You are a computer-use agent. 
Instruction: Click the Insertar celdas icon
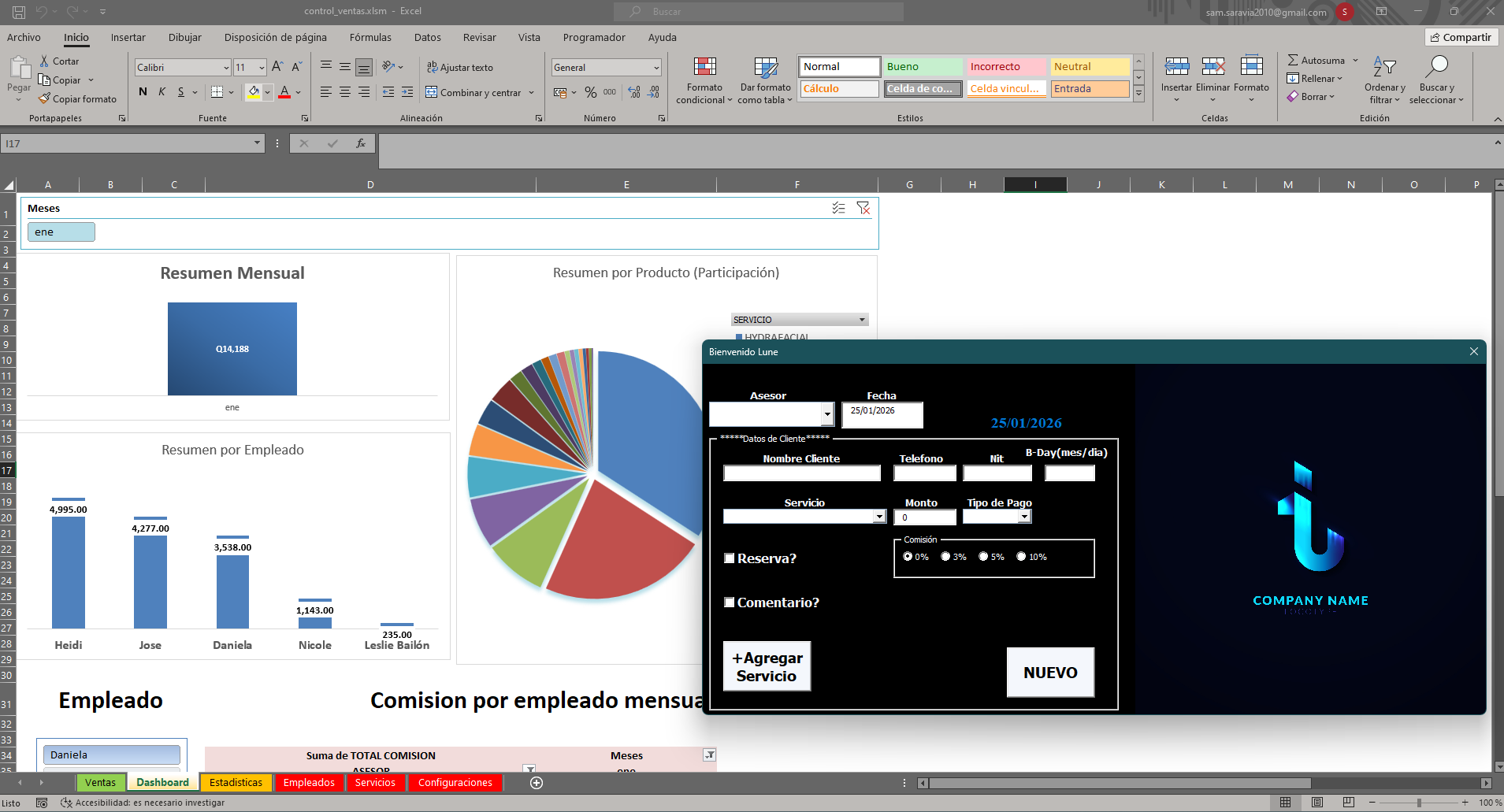pos(1176,66)
